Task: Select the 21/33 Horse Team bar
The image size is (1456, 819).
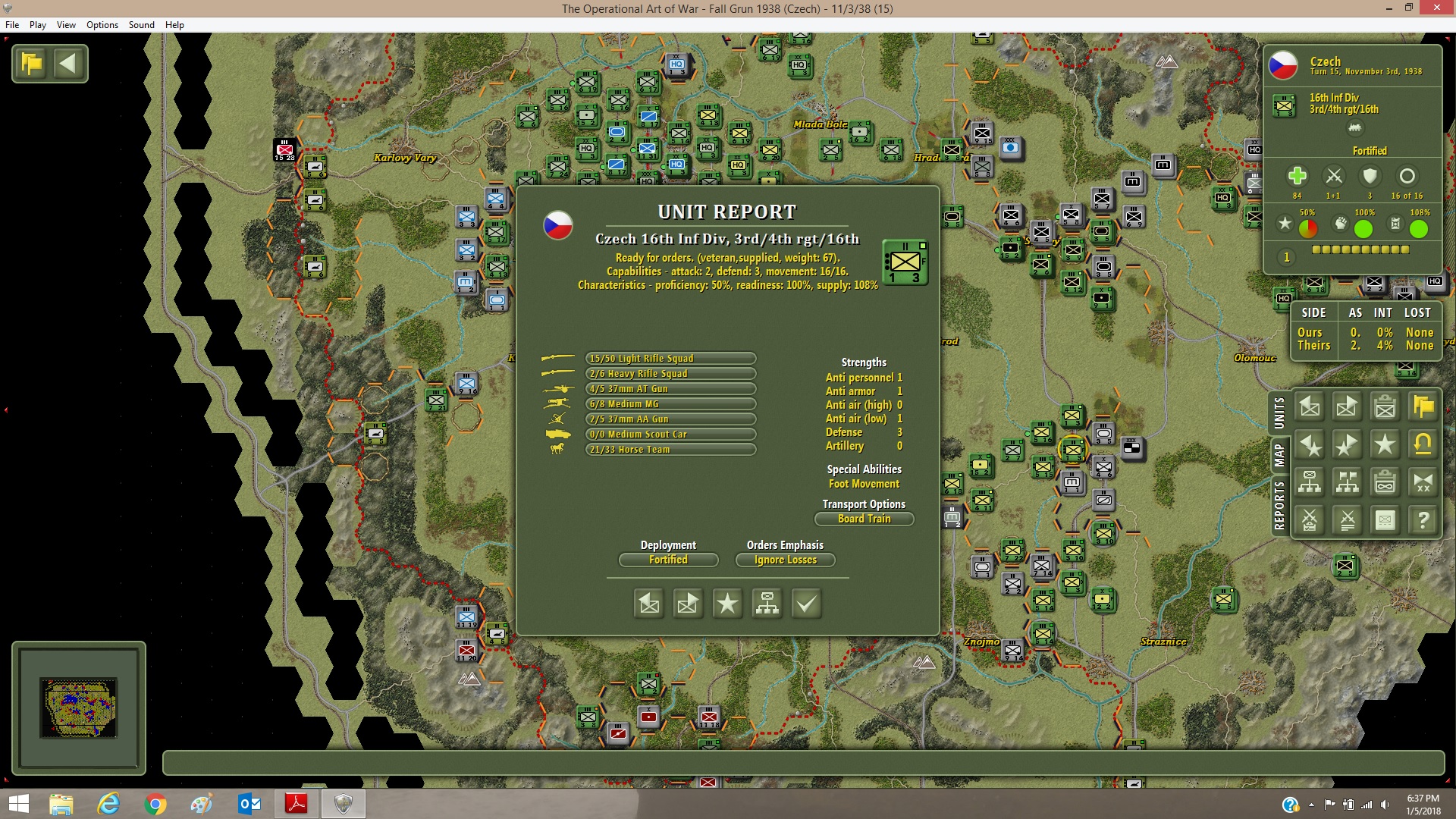Action: (x=670, y=450)
